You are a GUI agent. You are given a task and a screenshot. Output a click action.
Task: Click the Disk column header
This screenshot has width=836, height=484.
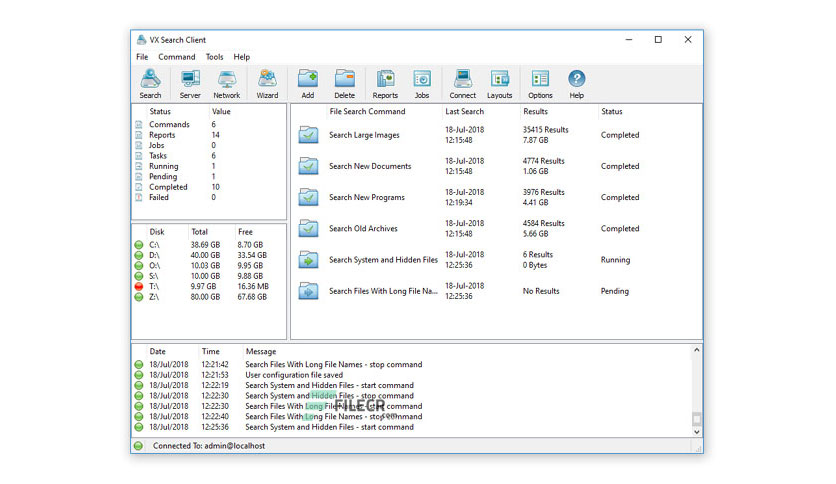[157, 232]
